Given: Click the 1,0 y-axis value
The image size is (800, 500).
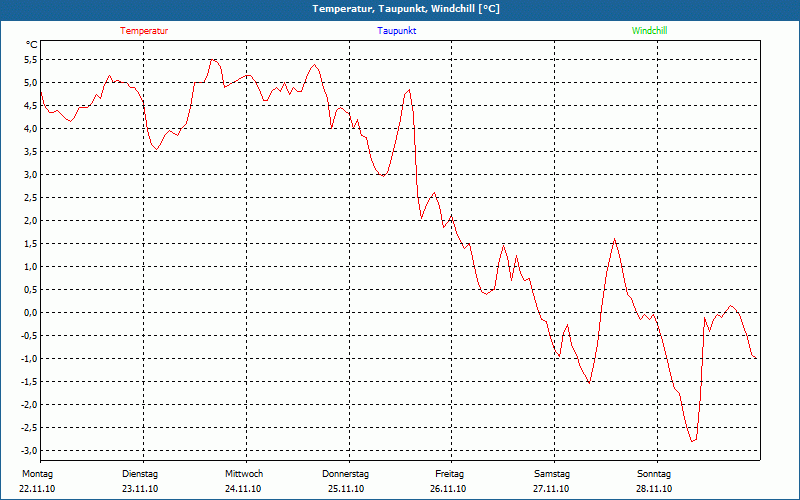Looking at the screenshot, I should click(x=31, y=266).
